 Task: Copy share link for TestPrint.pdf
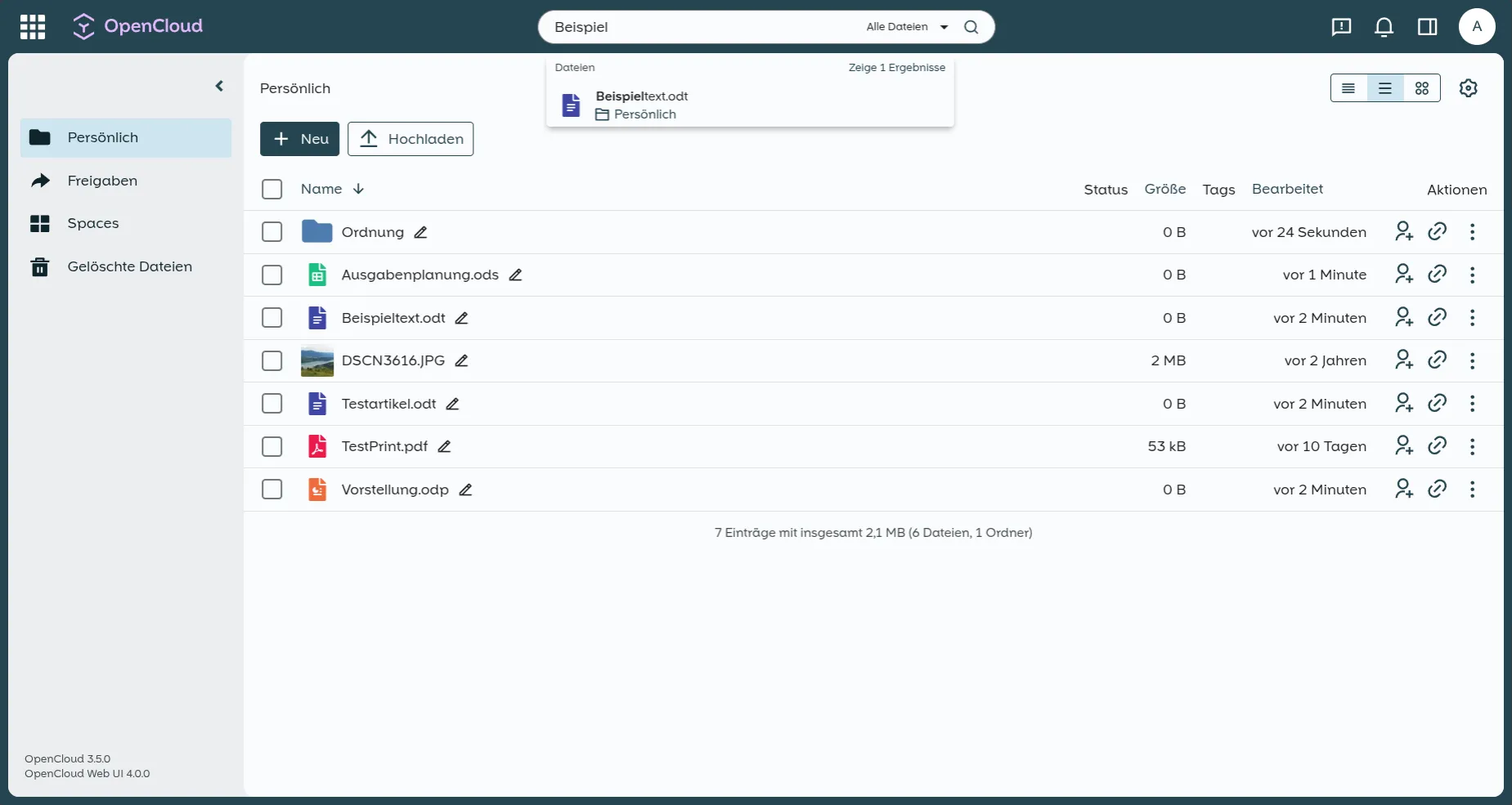pos(1438,446)
